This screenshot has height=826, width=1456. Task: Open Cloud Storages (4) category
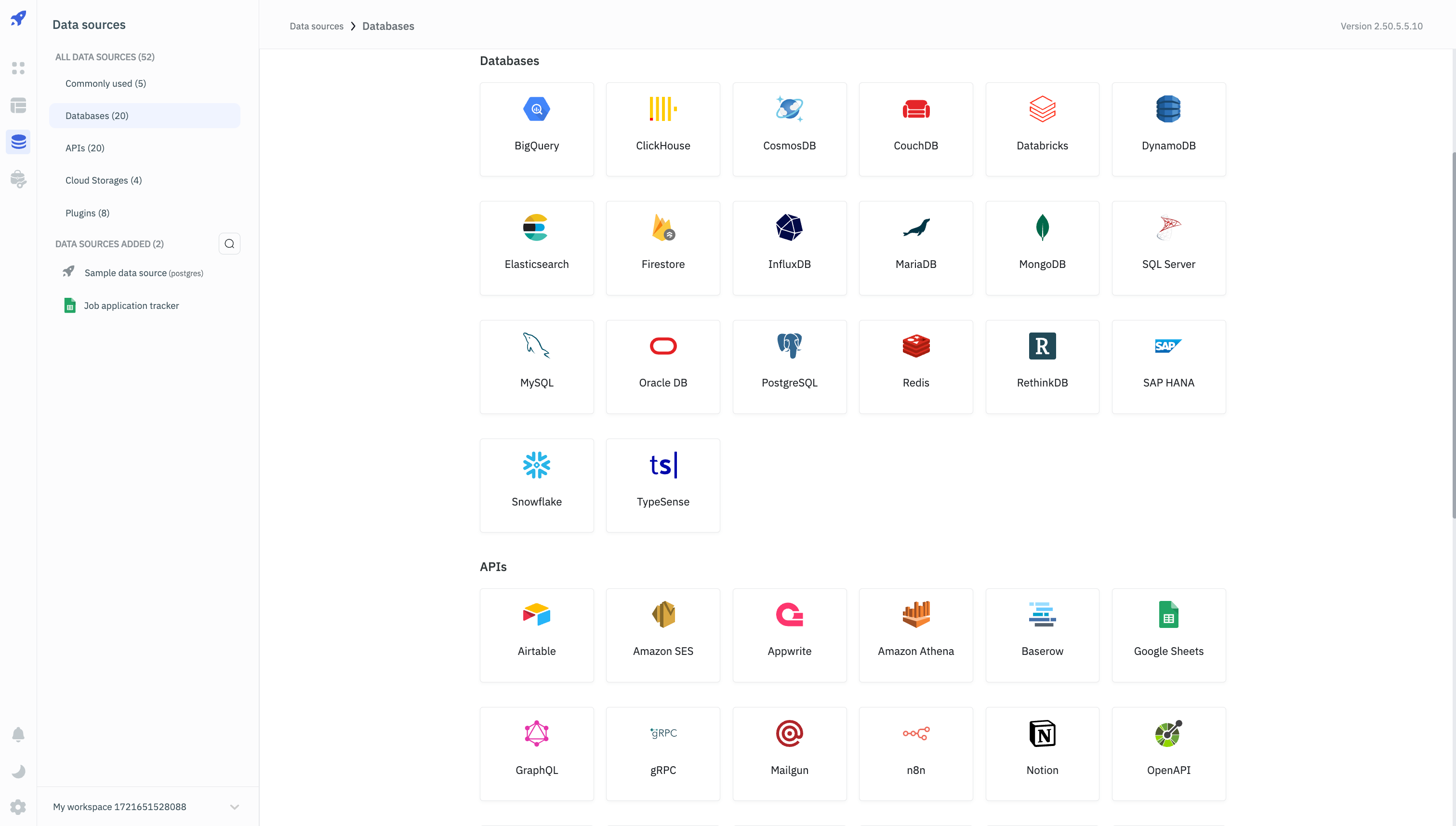click(x=145, y=180)
